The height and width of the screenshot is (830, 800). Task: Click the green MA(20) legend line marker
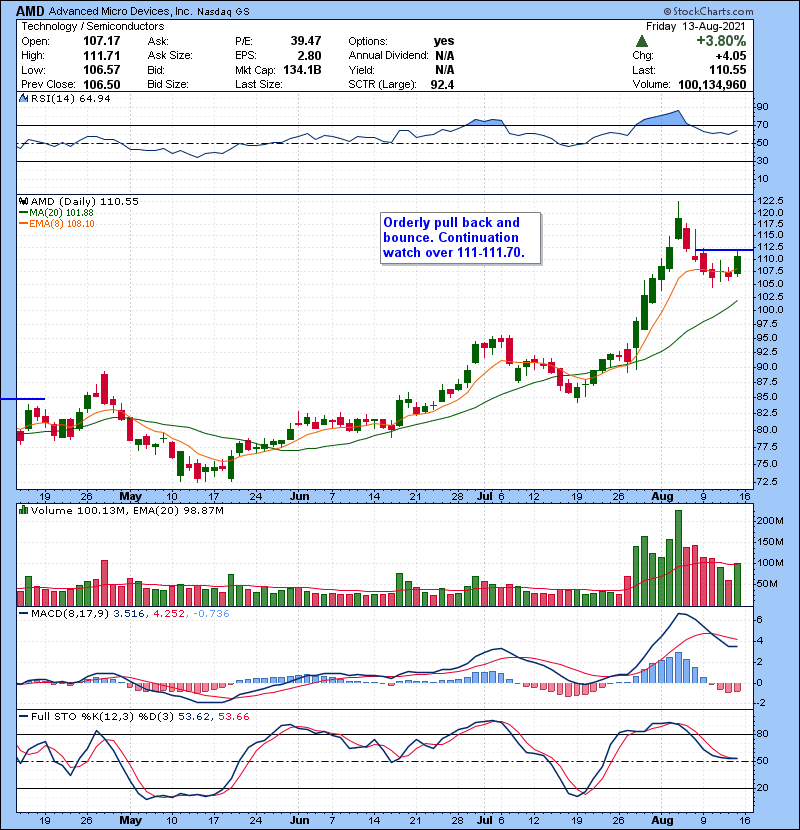pyautogui.click(x=23, y=213)
